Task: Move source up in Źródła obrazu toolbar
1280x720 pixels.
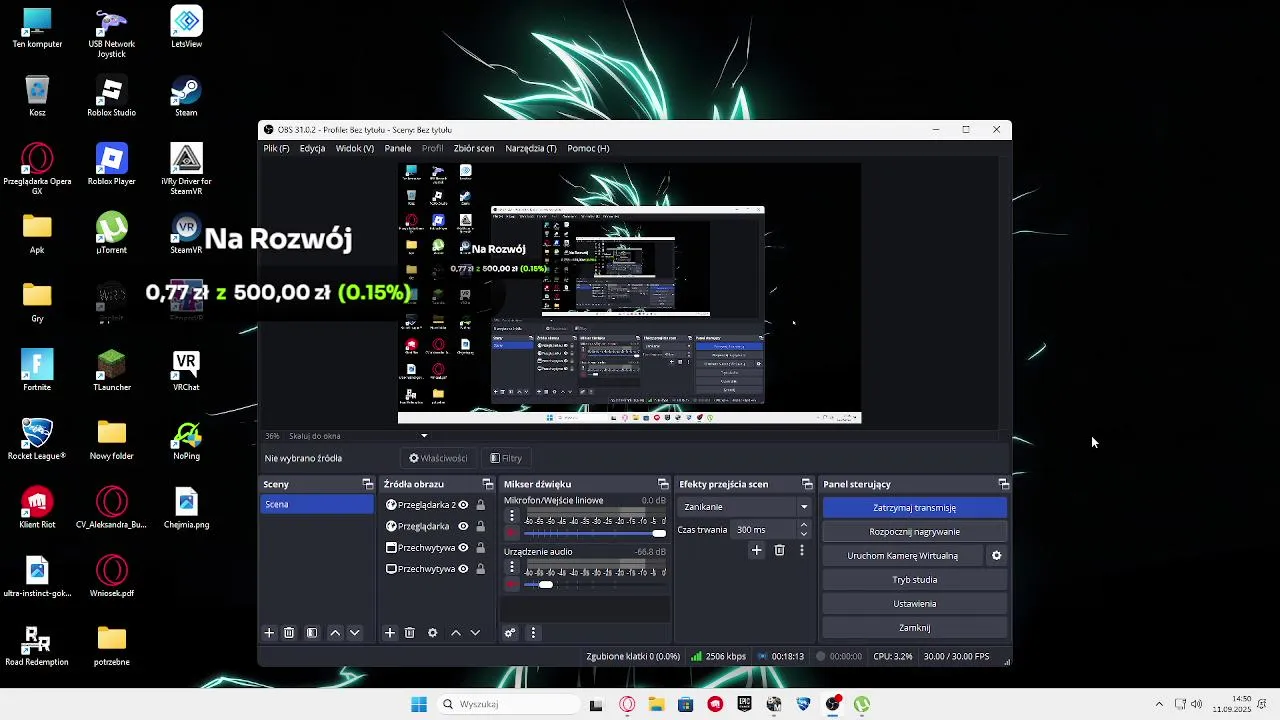Action: (x=456, y=633)
